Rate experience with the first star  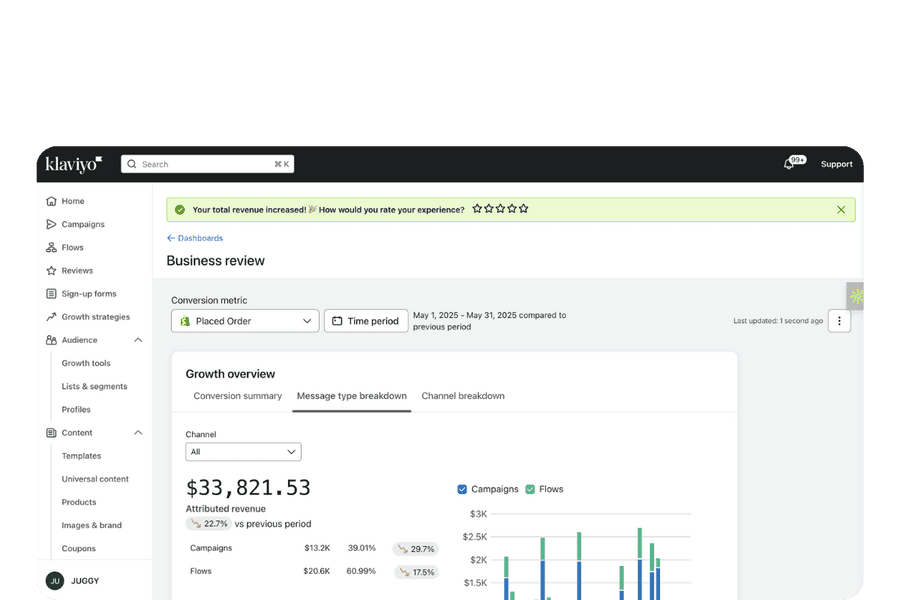pos(477,209)
